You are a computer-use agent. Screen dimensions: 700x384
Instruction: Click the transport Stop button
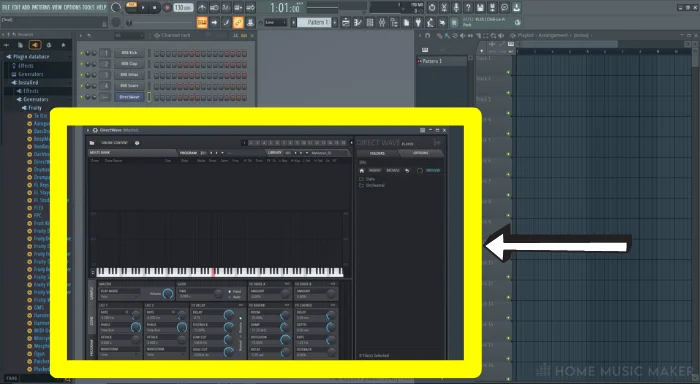click(x=154, y=8)
